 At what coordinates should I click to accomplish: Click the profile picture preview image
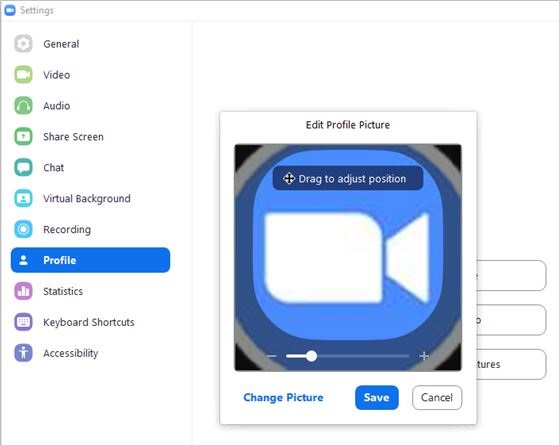tap(348, 257)
